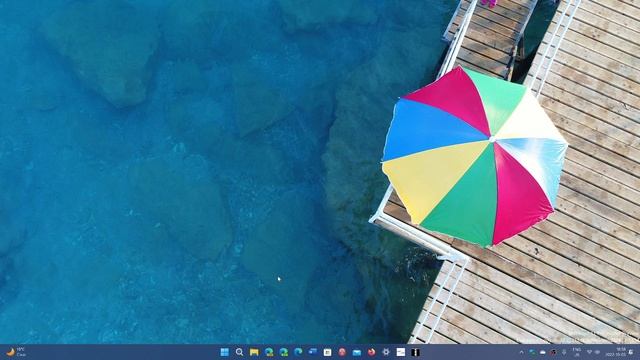Open the clock and date calendar flyout
The height and width of the screenshot is (360, 640).
(616, 352)
